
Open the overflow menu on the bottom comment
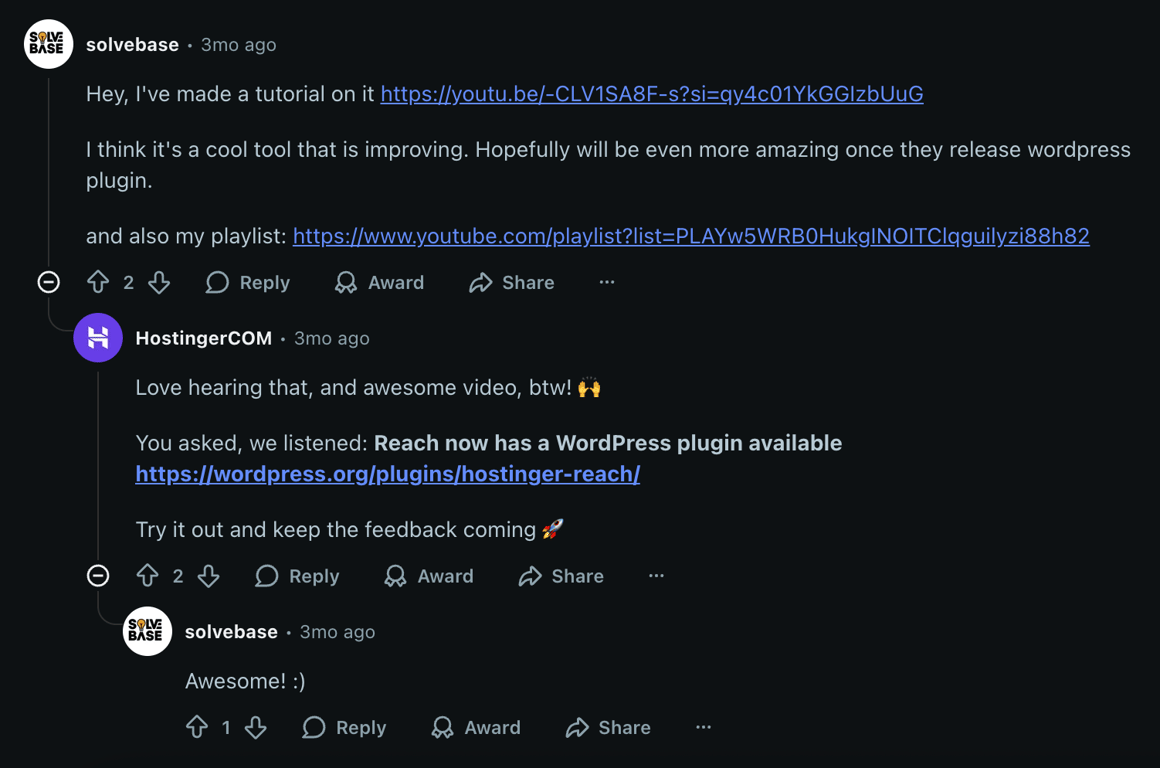[x=703, y=728]
